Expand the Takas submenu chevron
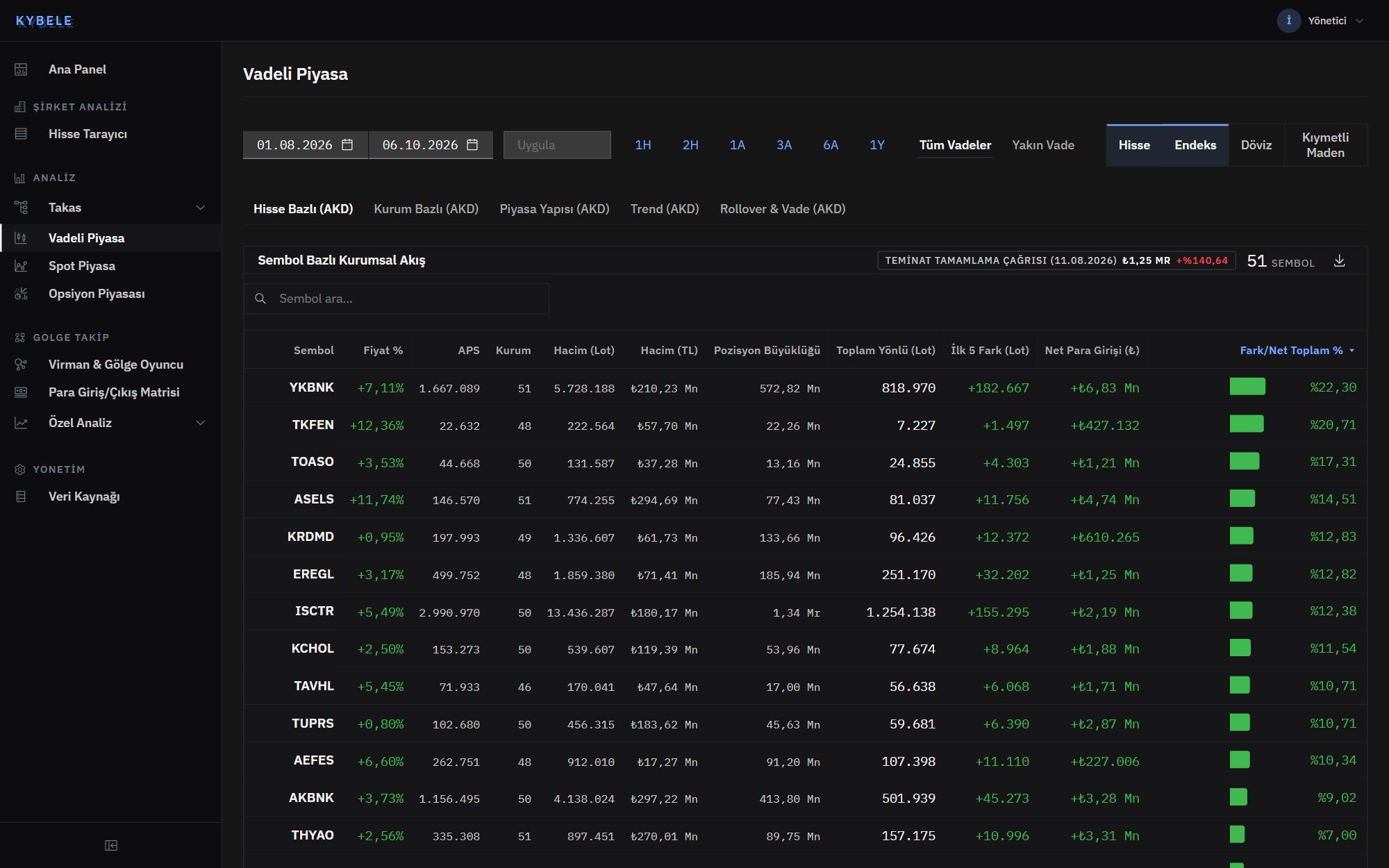Image resolution: width=1389 pixels, height=868 pixels. tap(201, 208)
